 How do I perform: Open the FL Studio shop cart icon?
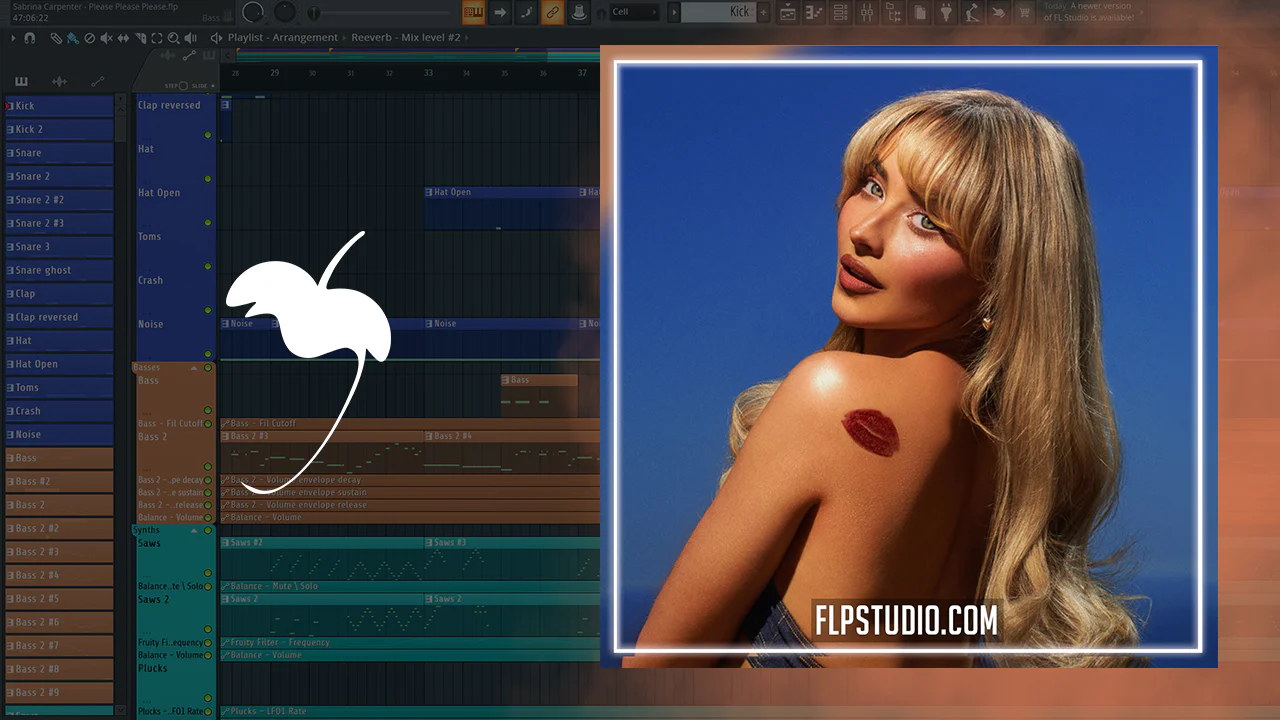pos(1024,12)
